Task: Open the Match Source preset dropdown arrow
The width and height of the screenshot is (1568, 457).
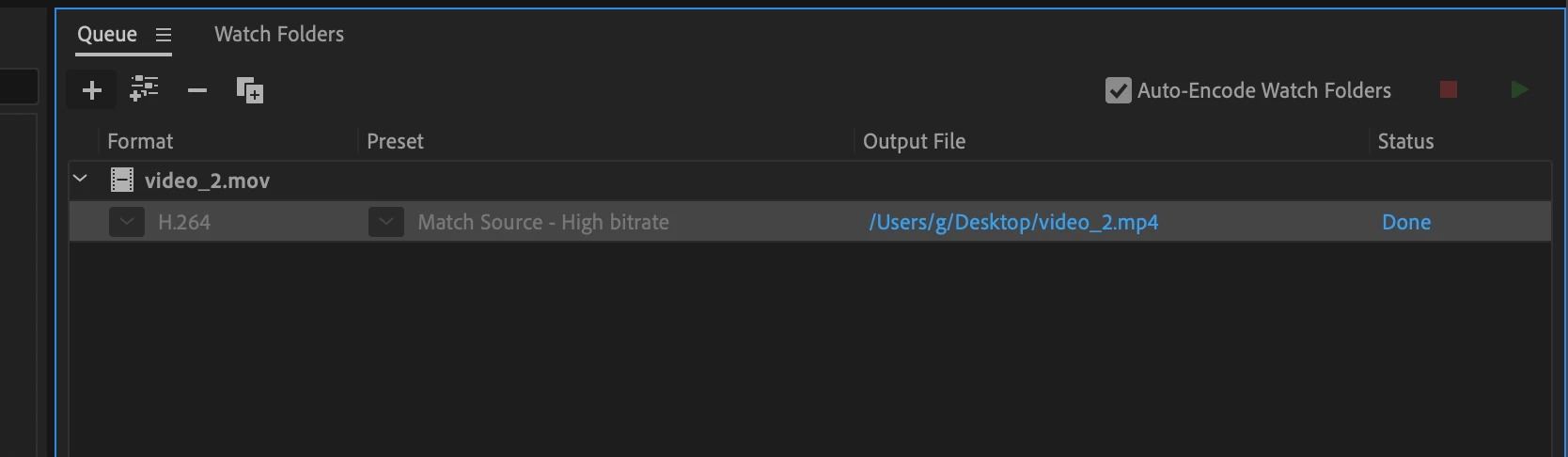Action: coord(385,222)
